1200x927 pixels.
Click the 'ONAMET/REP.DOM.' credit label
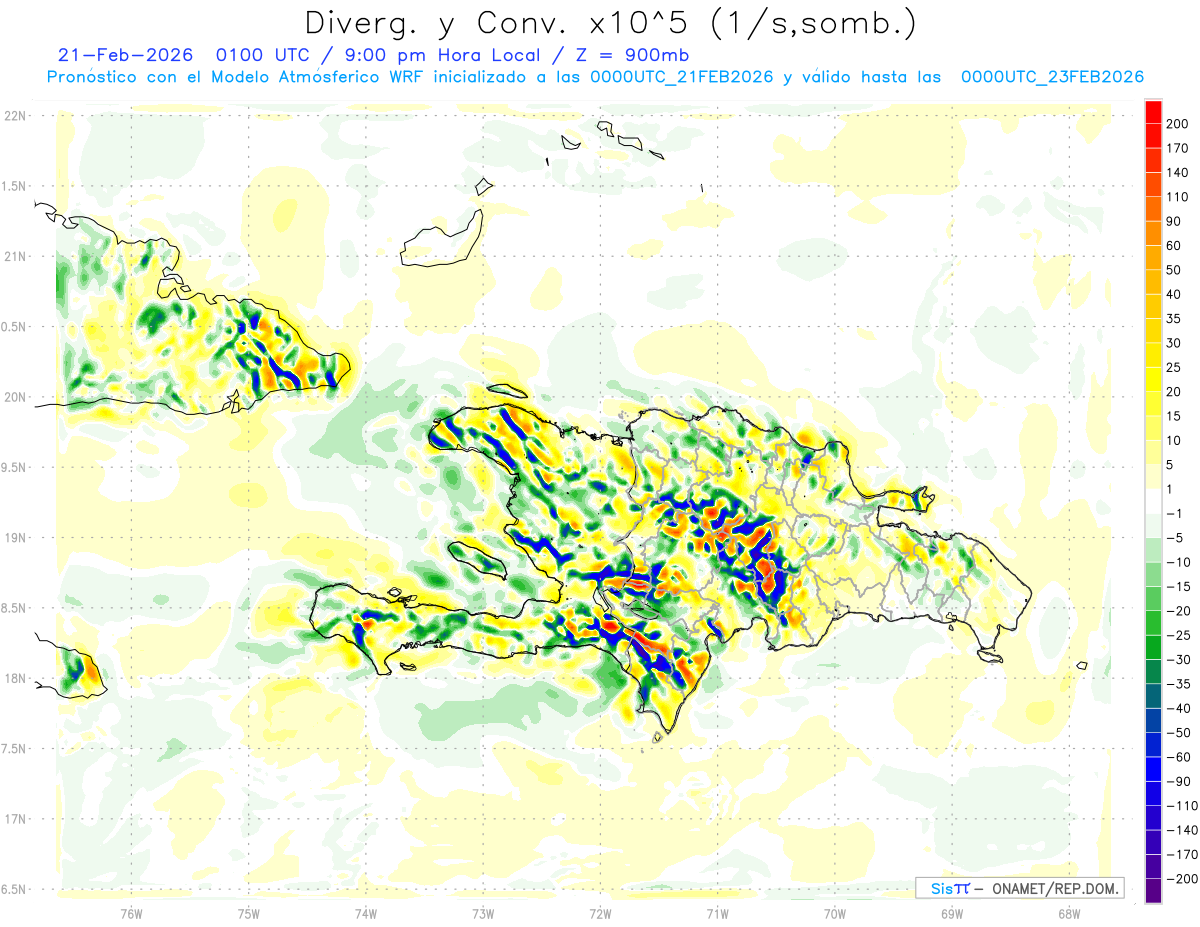[x=1055, y=889]
